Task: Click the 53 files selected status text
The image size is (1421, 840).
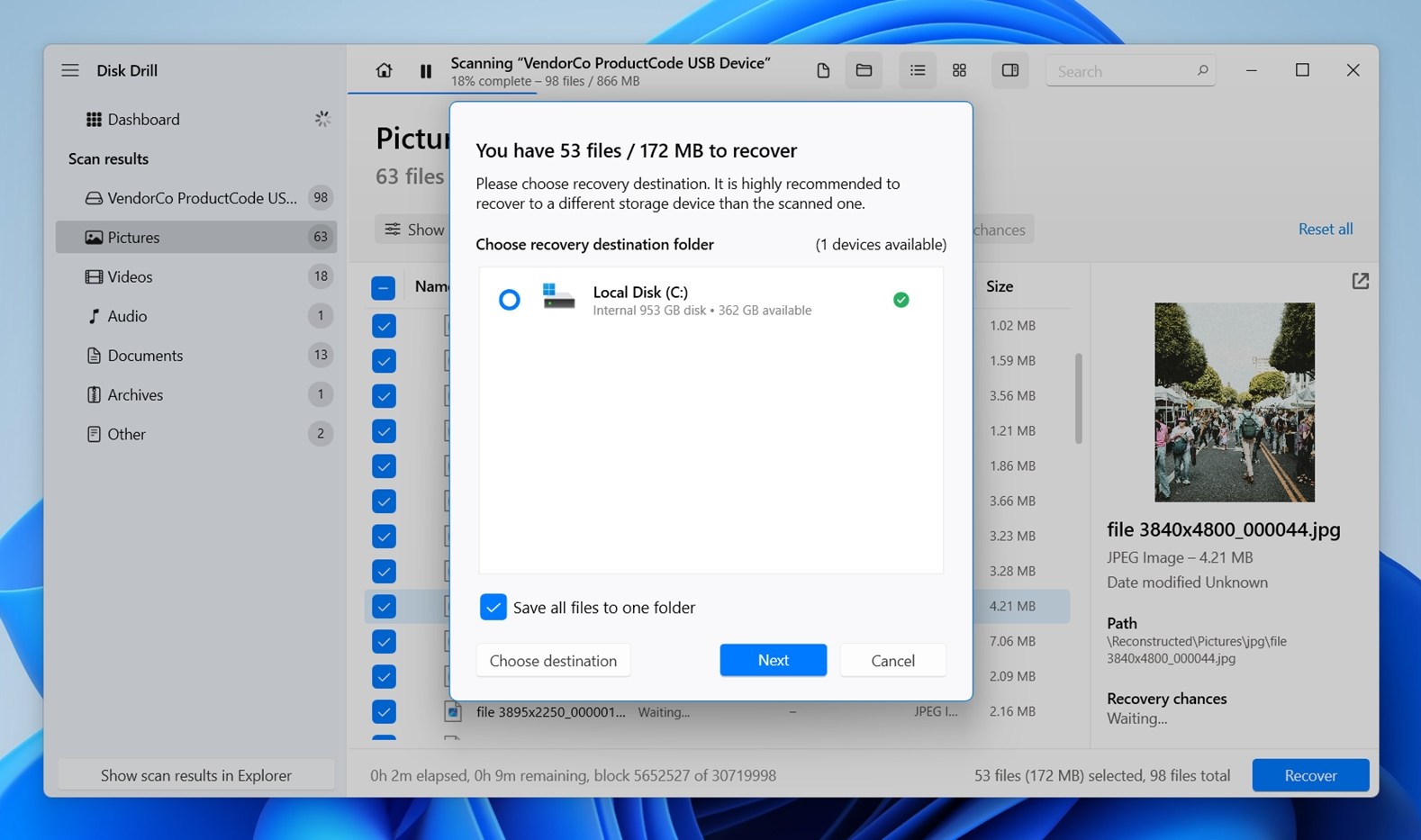Action: click(1102, 775)
